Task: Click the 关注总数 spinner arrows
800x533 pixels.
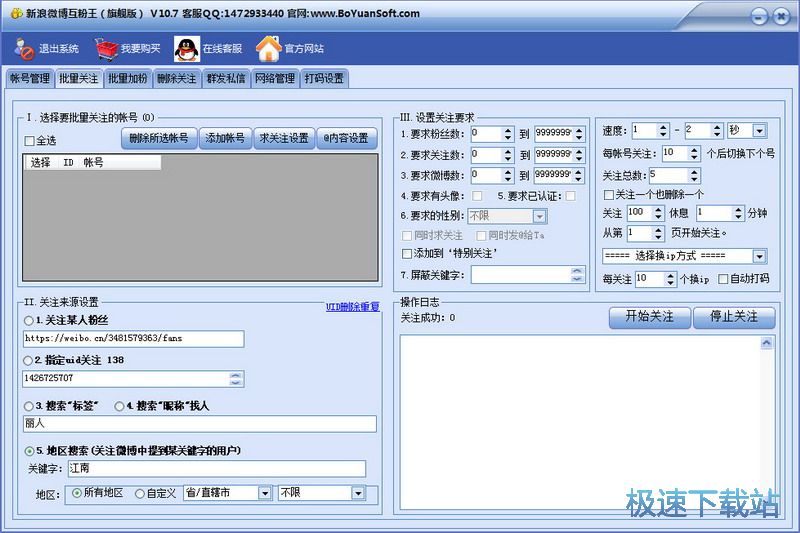Action: pos(694,176)
